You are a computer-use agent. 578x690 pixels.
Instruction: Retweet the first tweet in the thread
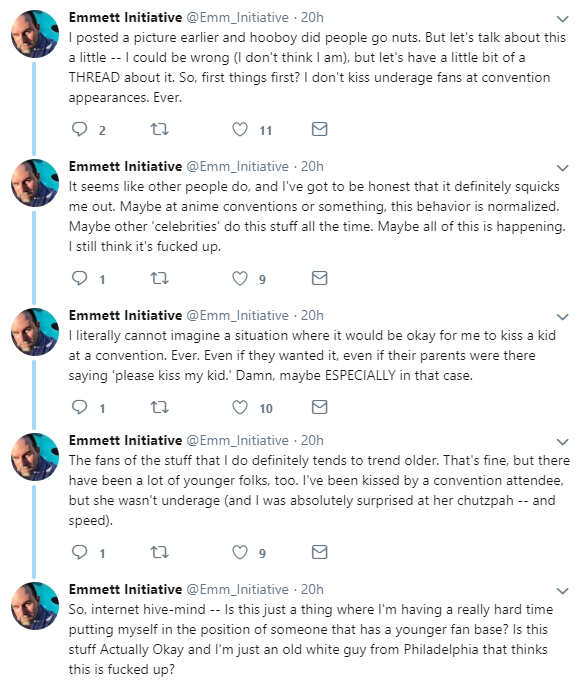(x=159, y=129)
